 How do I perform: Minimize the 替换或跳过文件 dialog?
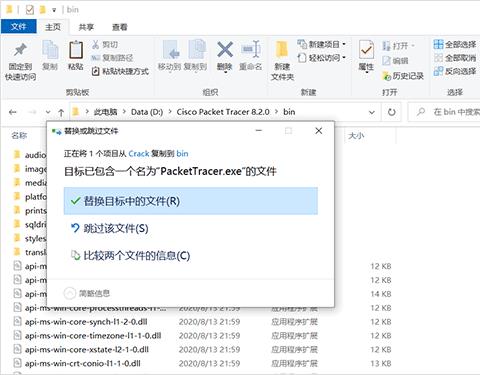259,131
